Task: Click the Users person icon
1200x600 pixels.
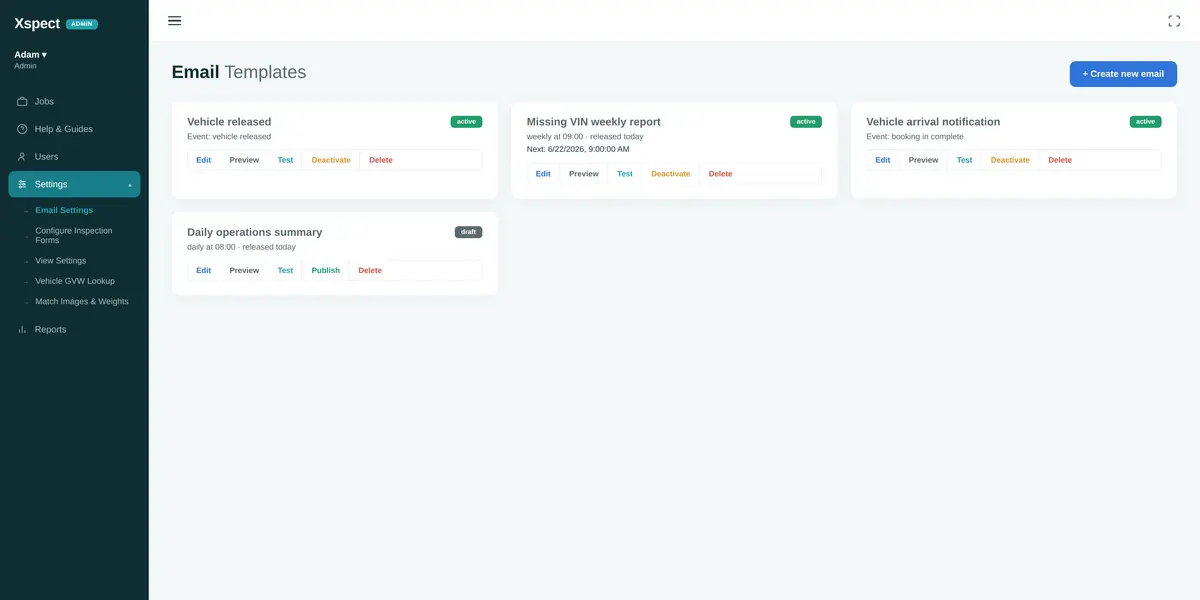Action: [22, 157]
